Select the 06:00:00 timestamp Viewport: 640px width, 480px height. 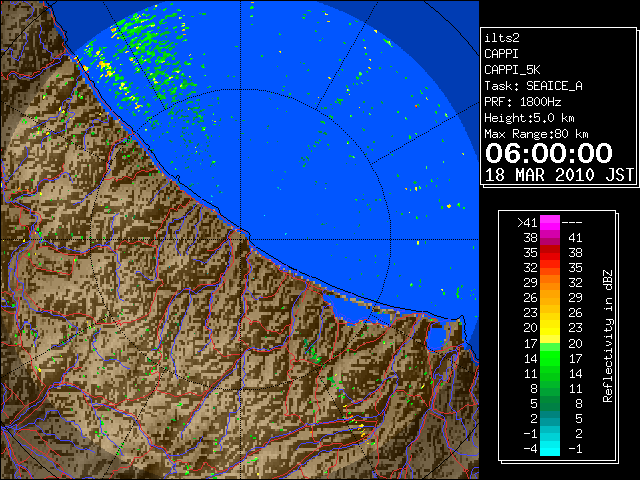tap(549, 153)
